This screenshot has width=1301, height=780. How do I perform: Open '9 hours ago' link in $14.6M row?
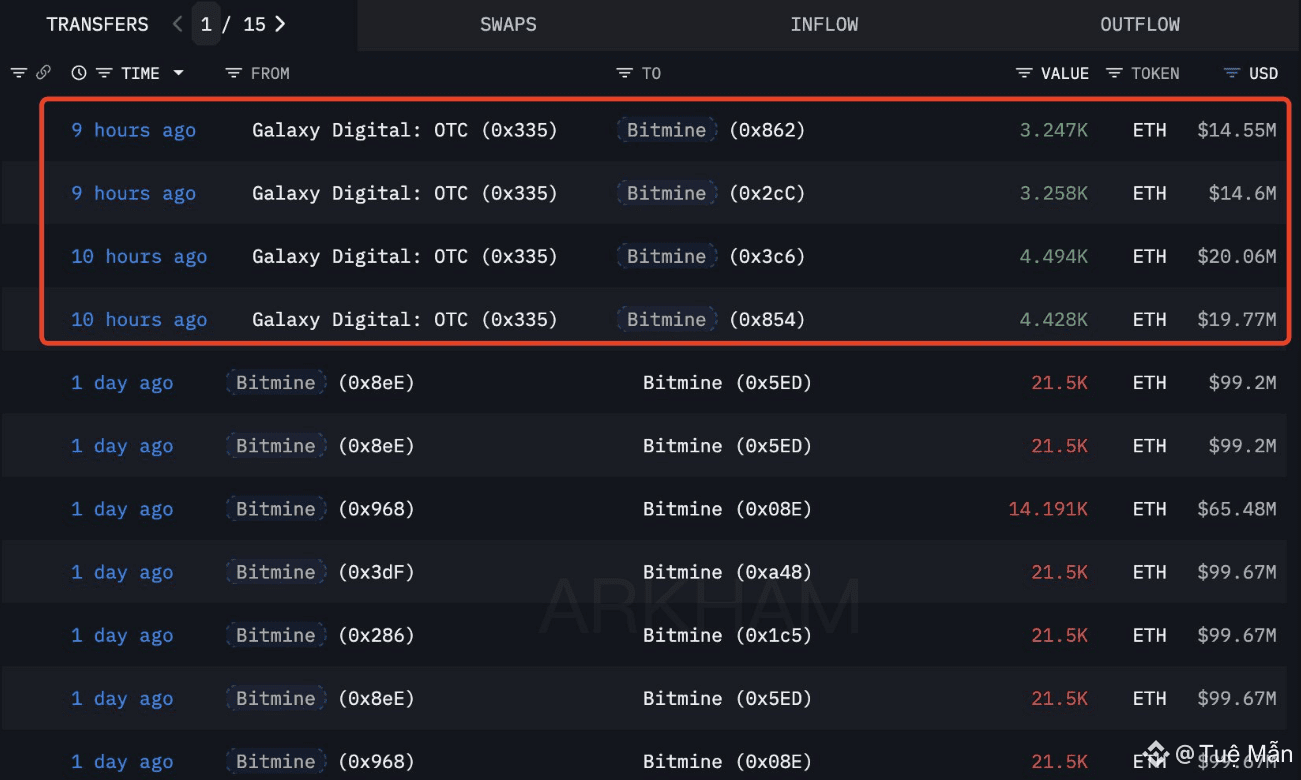pyautogui.click(x=133, y=193)
